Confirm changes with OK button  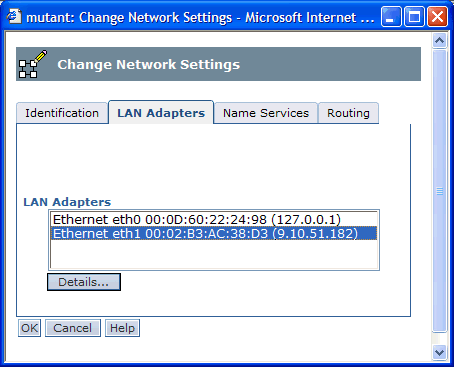(29, 328)
